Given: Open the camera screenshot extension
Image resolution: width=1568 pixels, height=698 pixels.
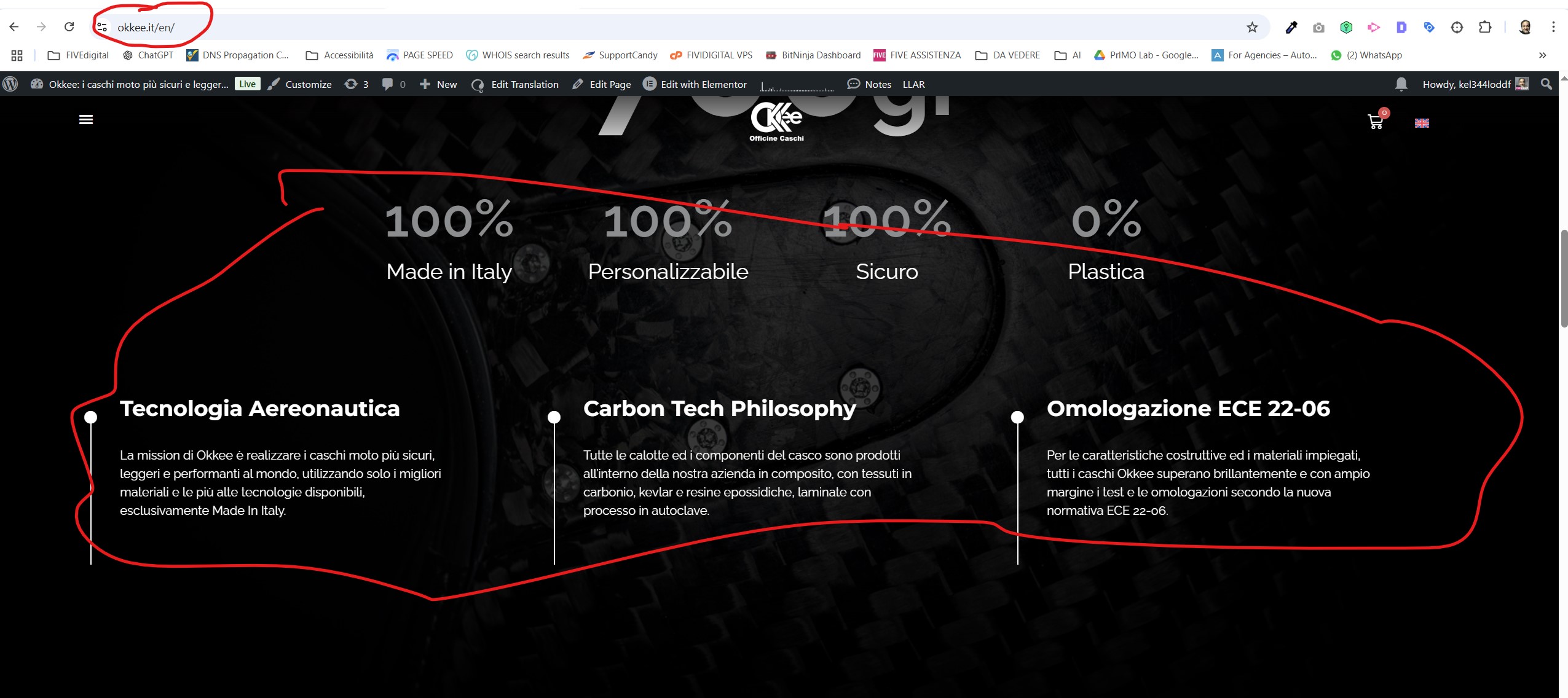Looking at the screenshot, I should pos(1318,27).
